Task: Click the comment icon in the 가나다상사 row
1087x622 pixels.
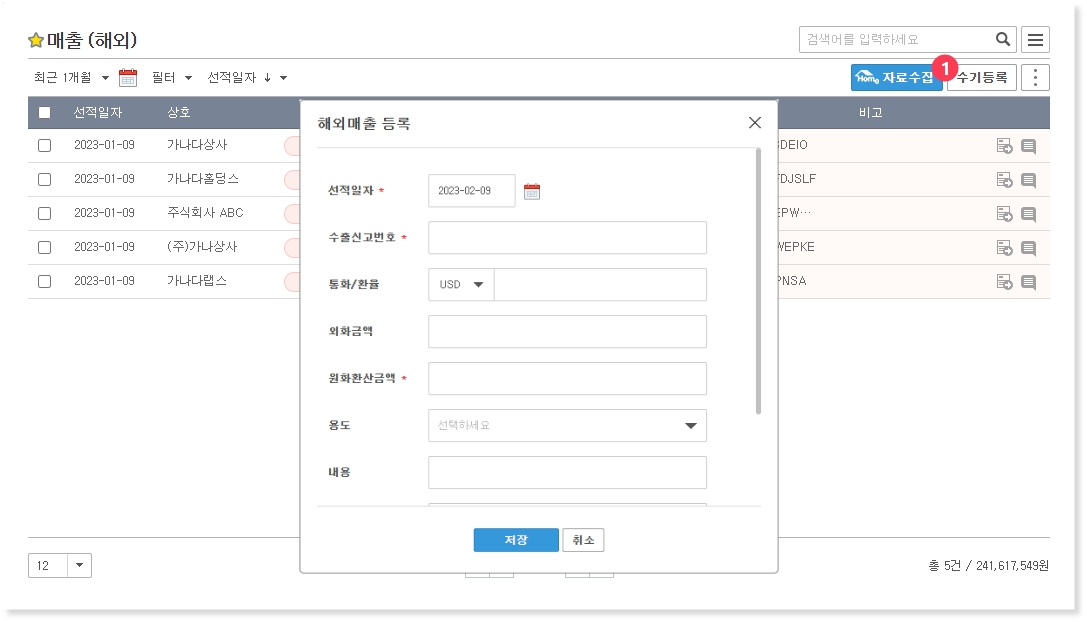Action: click(x=1028, y=146)
